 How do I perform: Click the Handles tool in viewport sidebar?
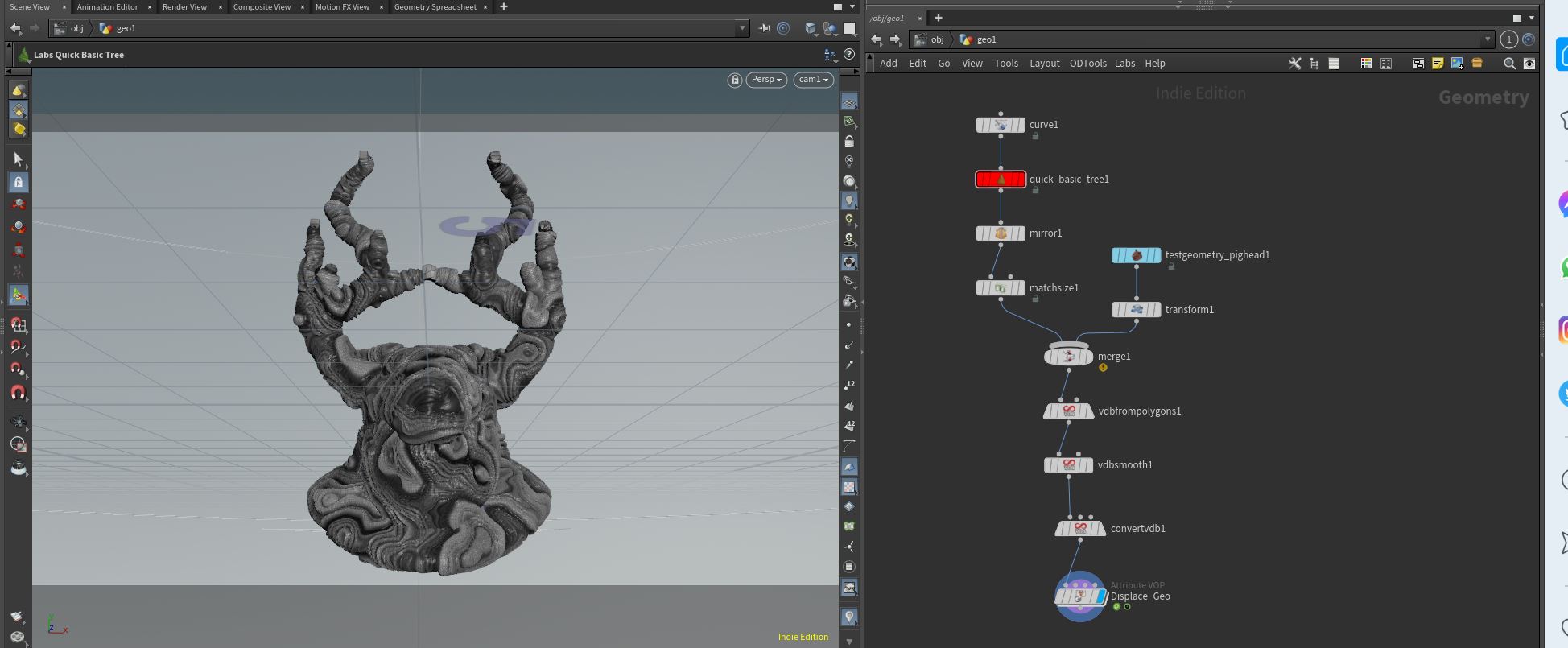pyautogui.click(x=18, y=295)
